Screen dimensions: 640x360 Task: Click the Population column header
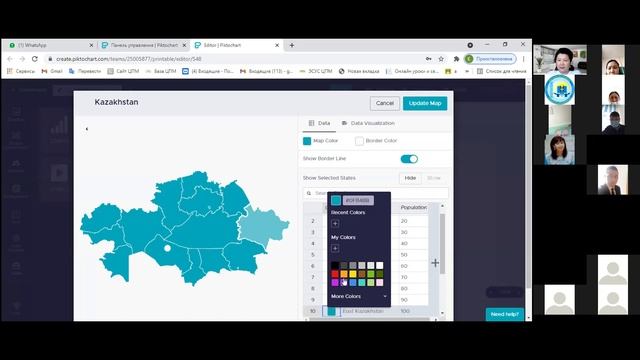coord(413,207)
